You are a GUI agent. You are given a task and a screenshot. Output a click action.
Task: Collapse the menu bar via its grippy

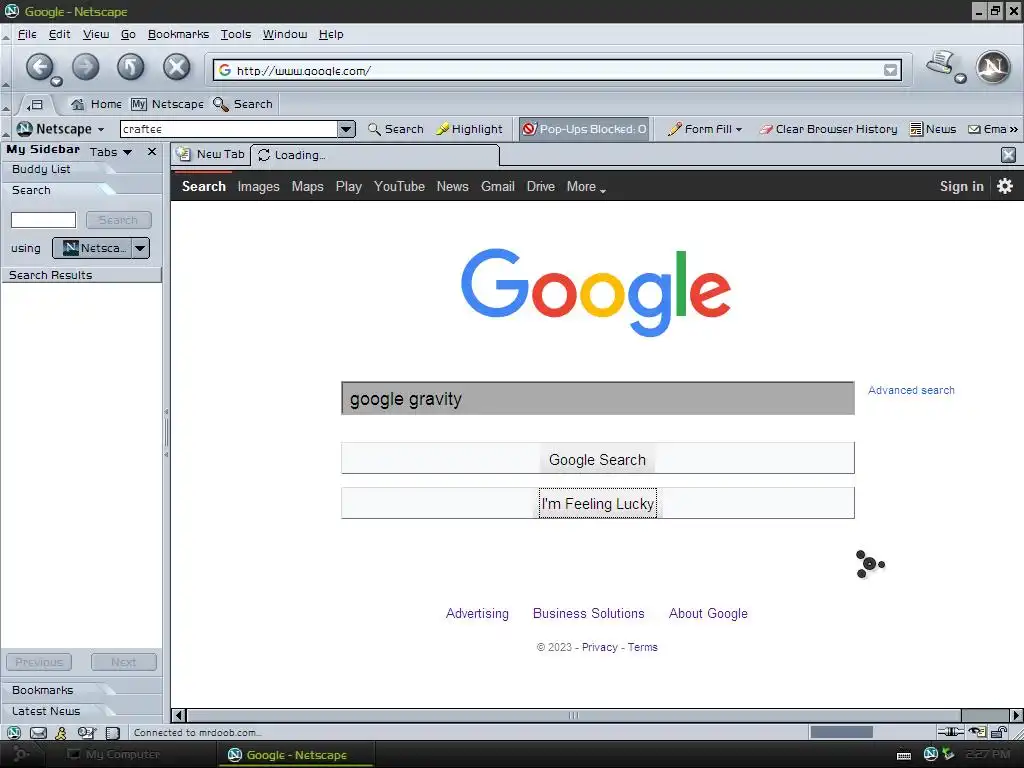[x=6, y=35]
